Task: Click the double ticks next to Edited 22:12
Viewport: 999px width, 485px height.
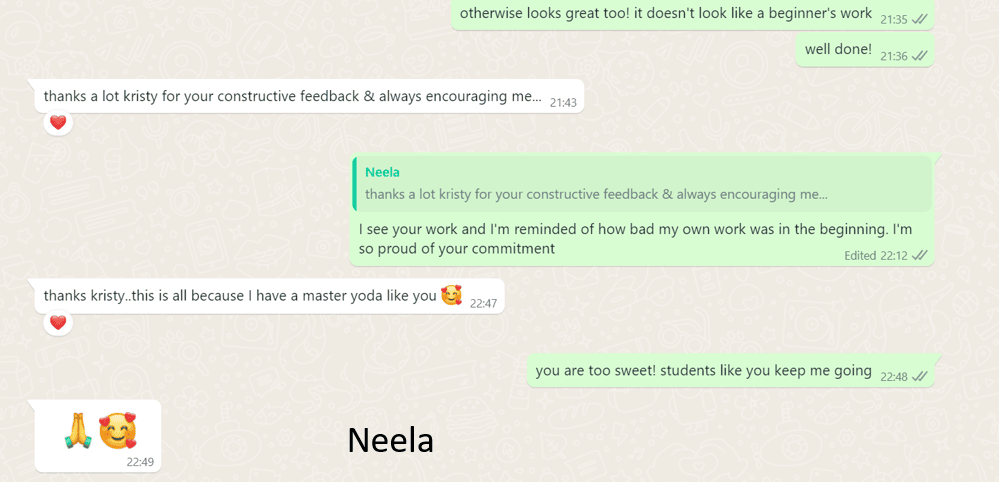Action: (x=919, y=256)
